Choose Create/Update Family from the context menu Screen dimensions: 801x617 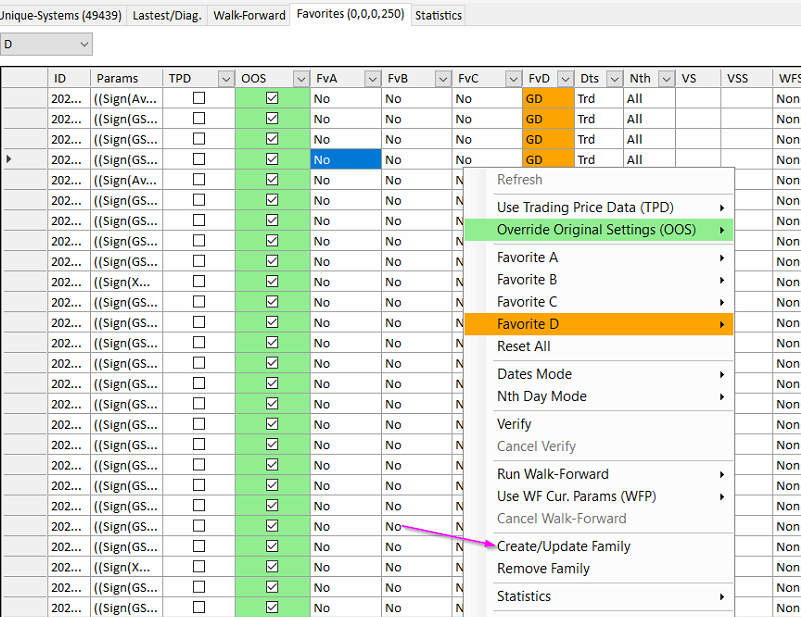(x=563, y=547)
